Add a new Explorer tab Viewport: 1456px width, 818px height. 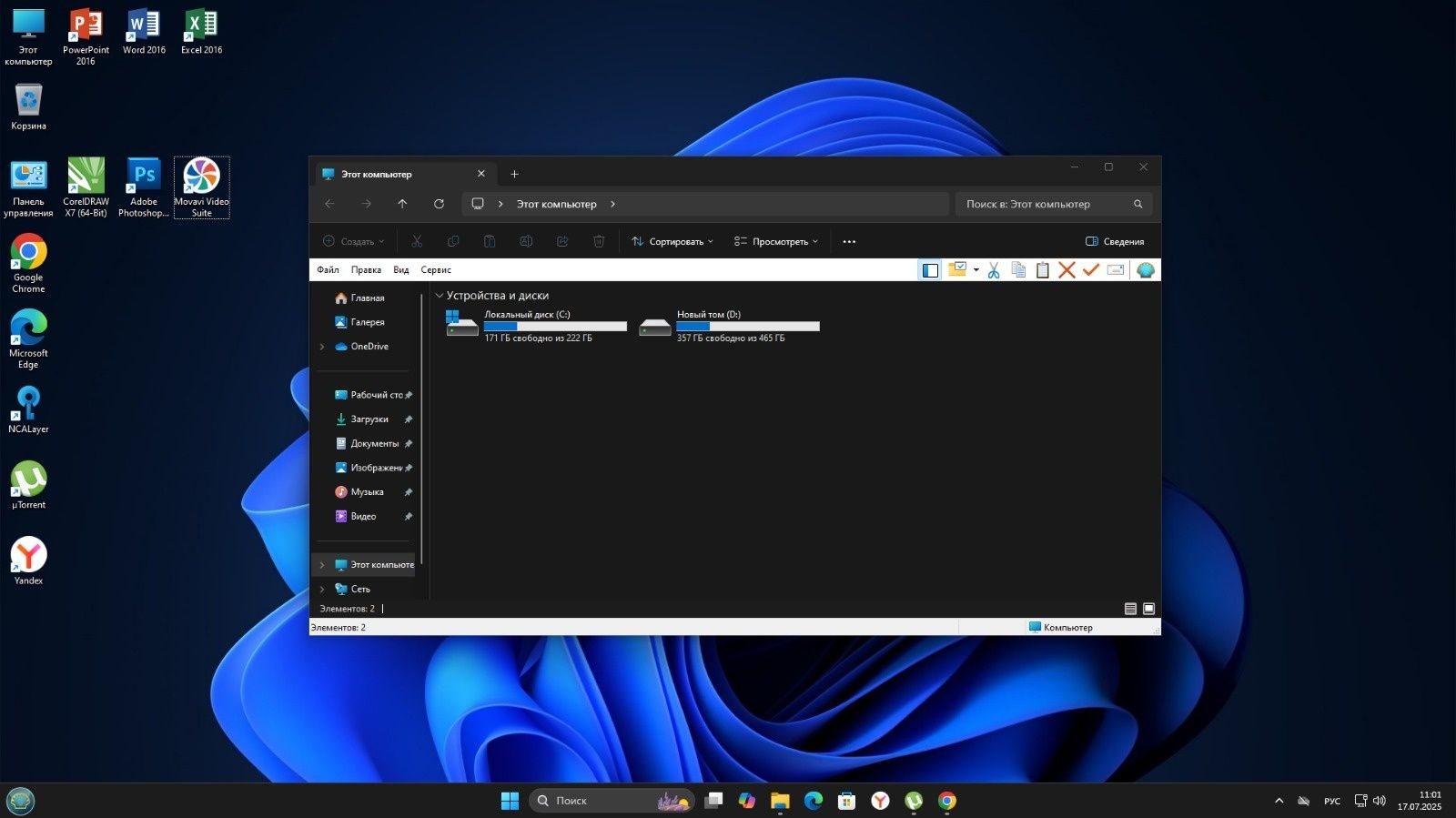pyautogui.click(x=514, y=174)
